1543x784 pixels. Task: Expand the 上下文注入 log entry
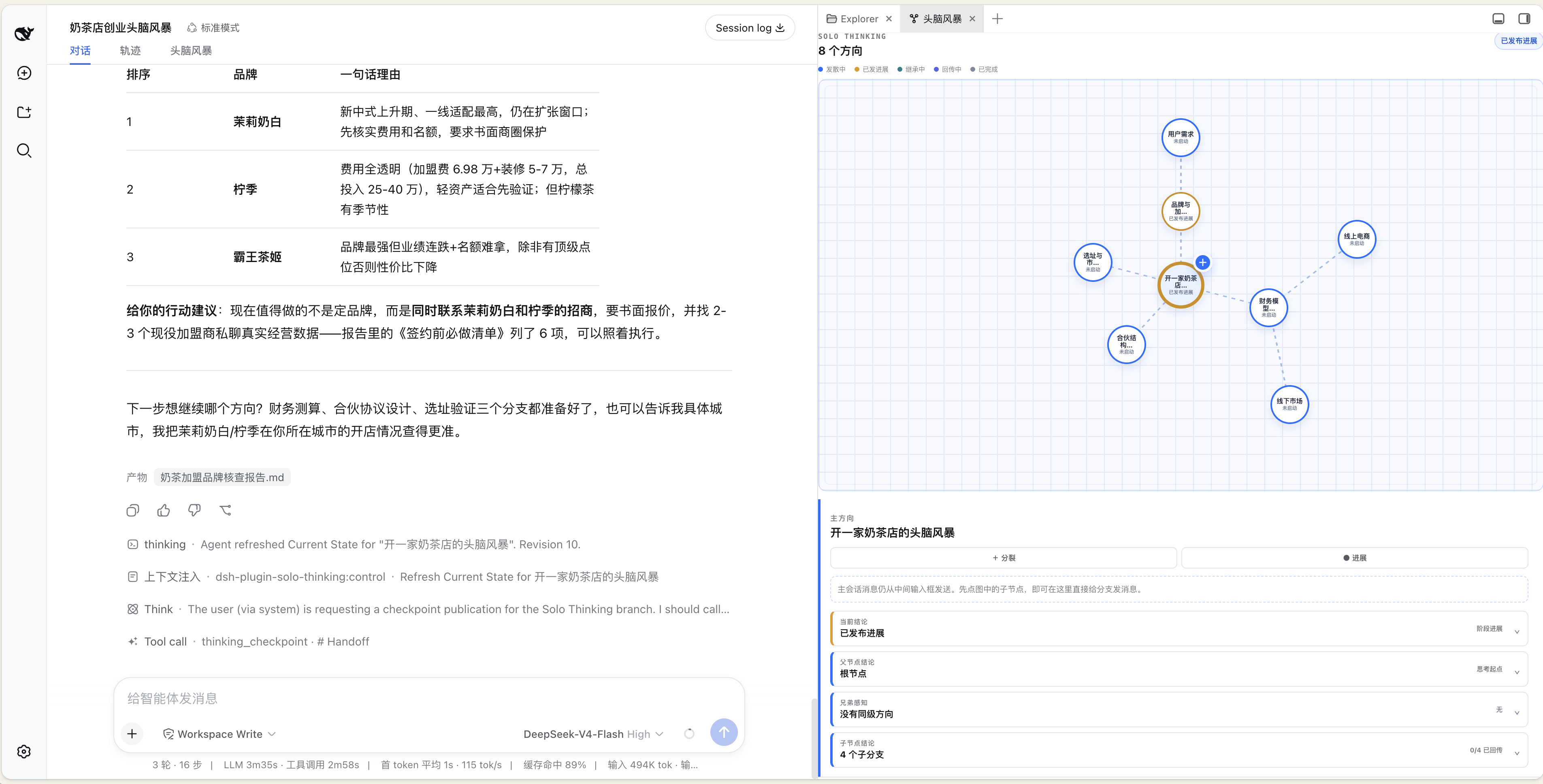392,577
